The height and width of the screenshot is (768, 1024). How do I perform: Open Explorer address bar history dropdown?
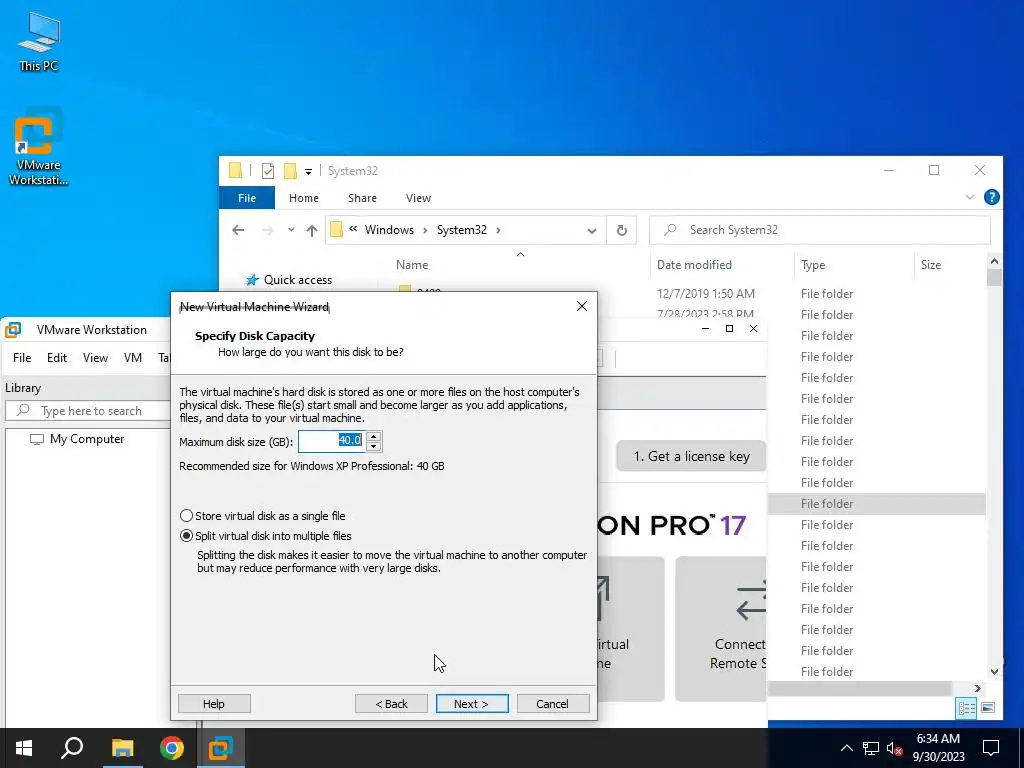(592, 231)
